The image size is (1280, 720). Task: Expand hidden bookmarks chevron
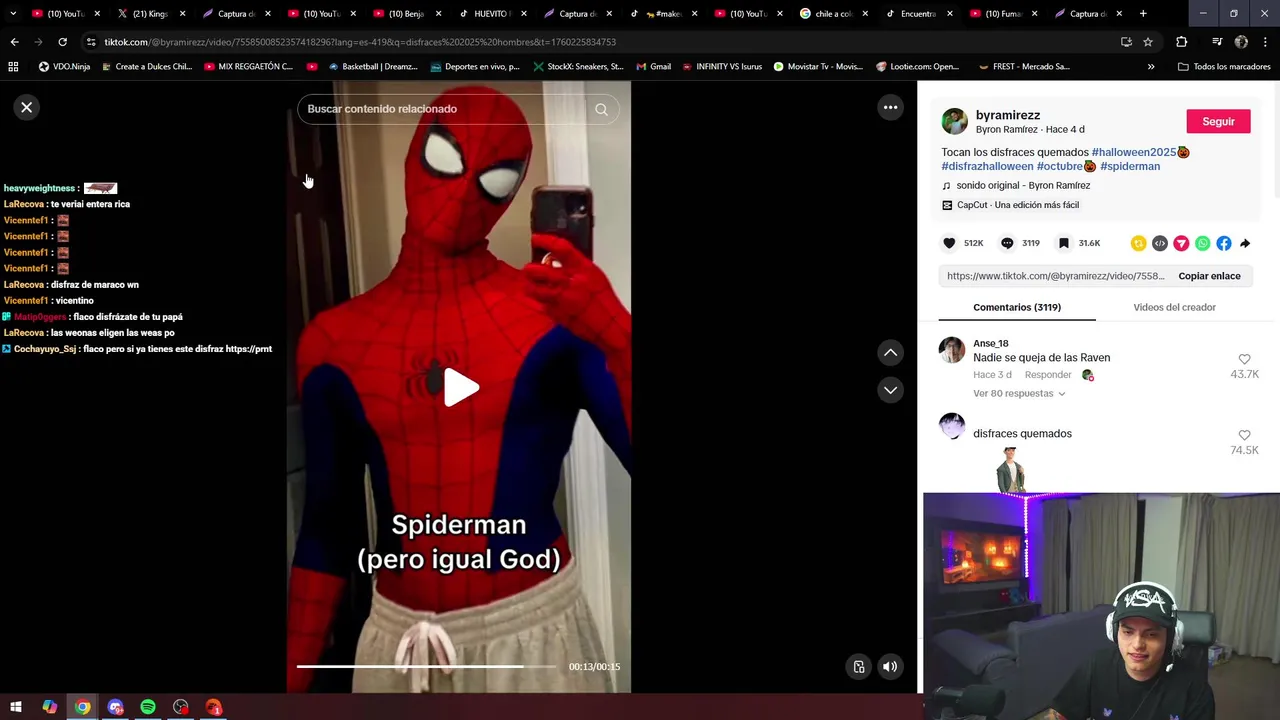1151,67
